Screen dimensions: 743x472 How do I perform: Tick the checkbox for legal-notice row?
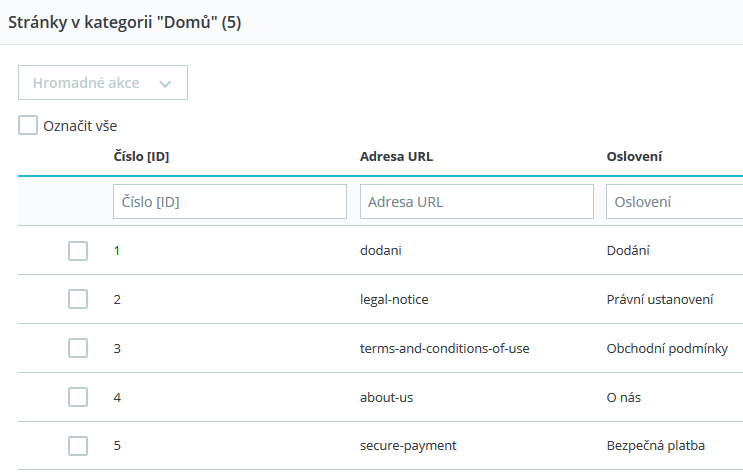click(78, 299)
